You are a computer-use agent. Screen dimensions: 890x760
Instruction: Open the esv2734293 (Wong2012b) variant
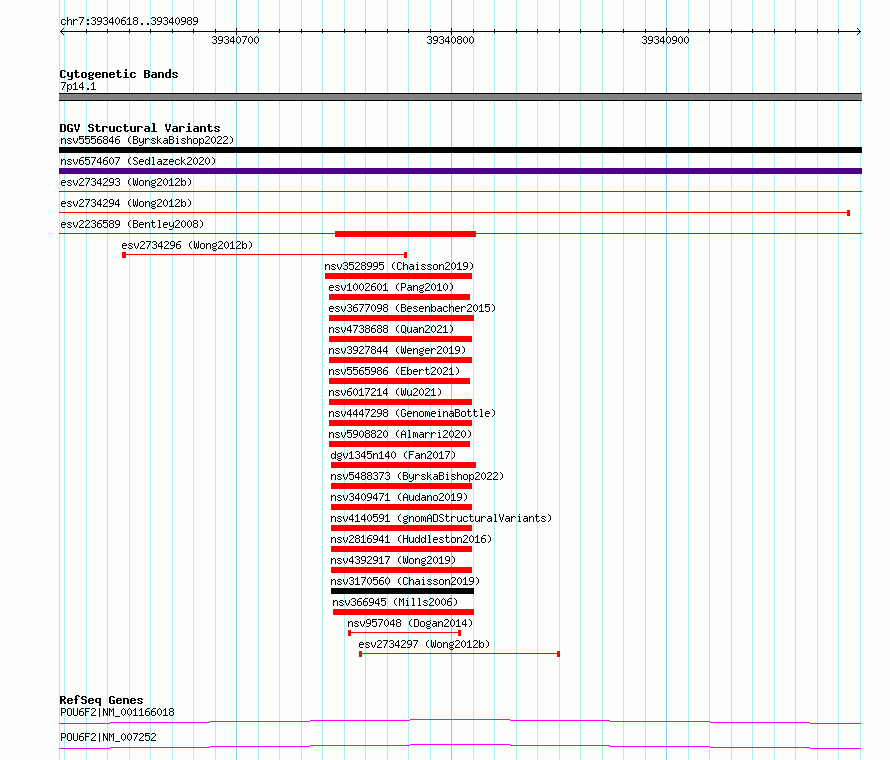126,182
